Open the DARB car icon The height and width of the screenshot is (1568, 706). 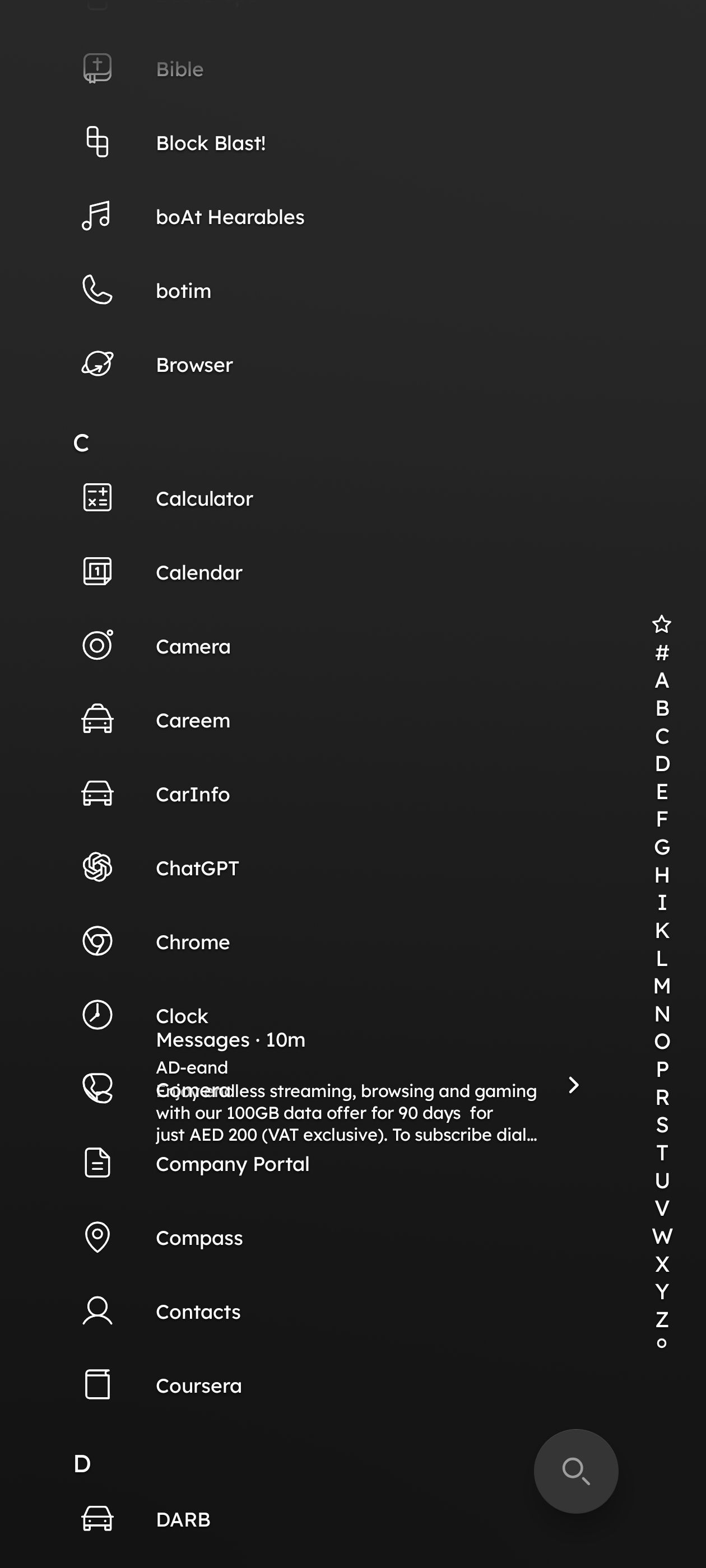pyautogui.click(x=97, y=1519)
